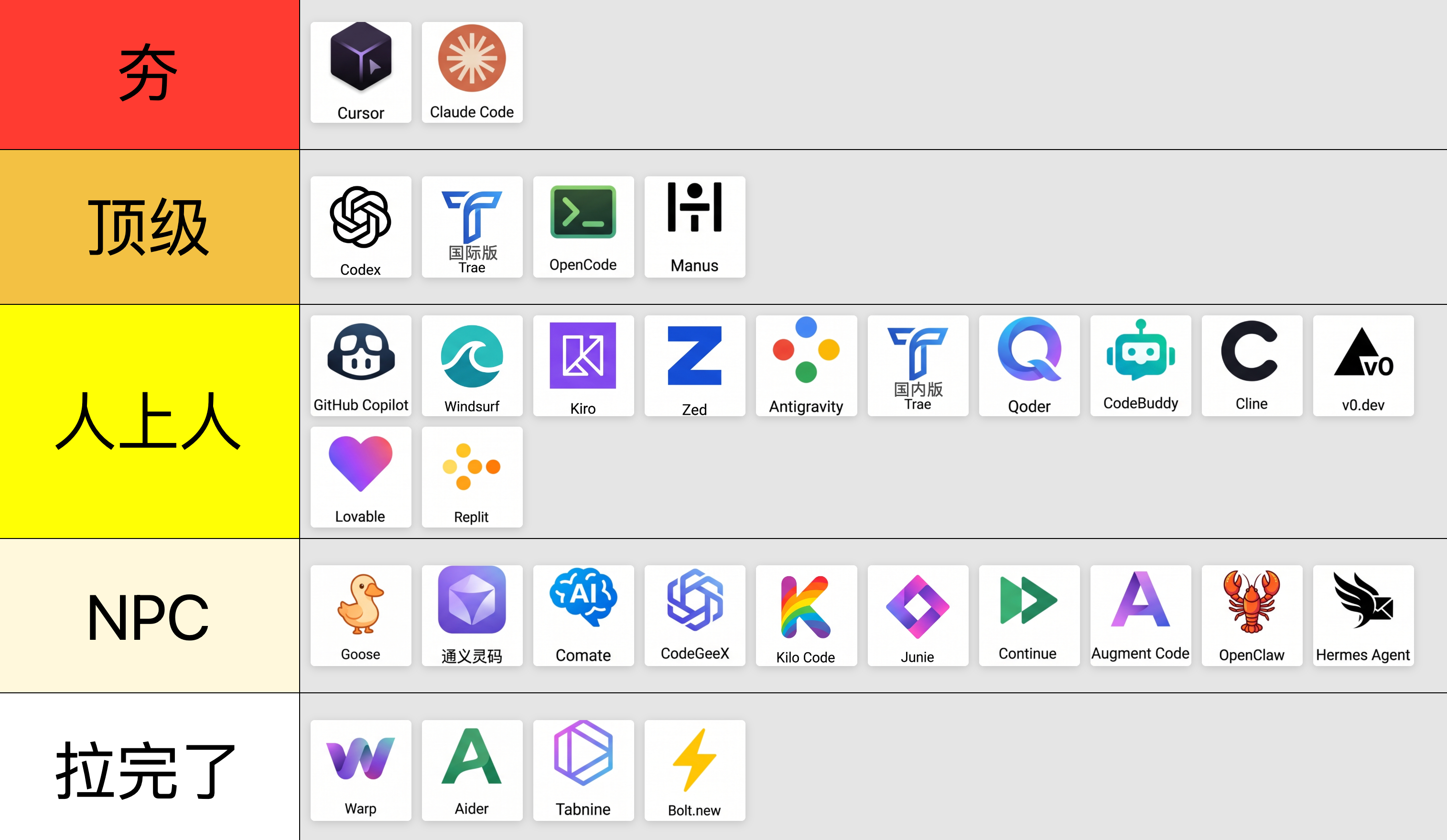Click the Cursor app icon
This screenshot has width=1447, height=840.
(361, 72)
